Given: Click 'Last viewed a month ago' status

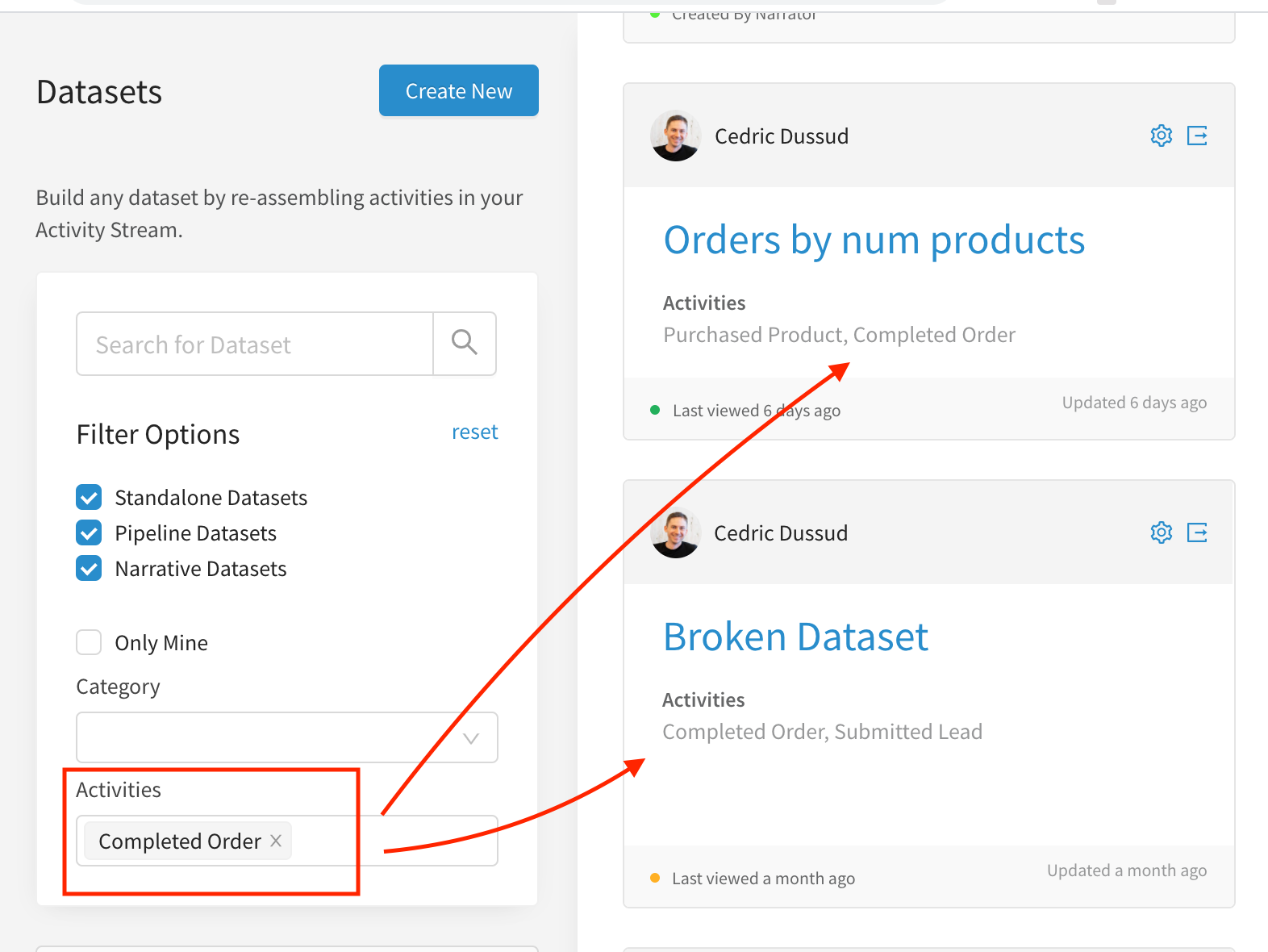Looking at the screenshot, I should 764,879.
